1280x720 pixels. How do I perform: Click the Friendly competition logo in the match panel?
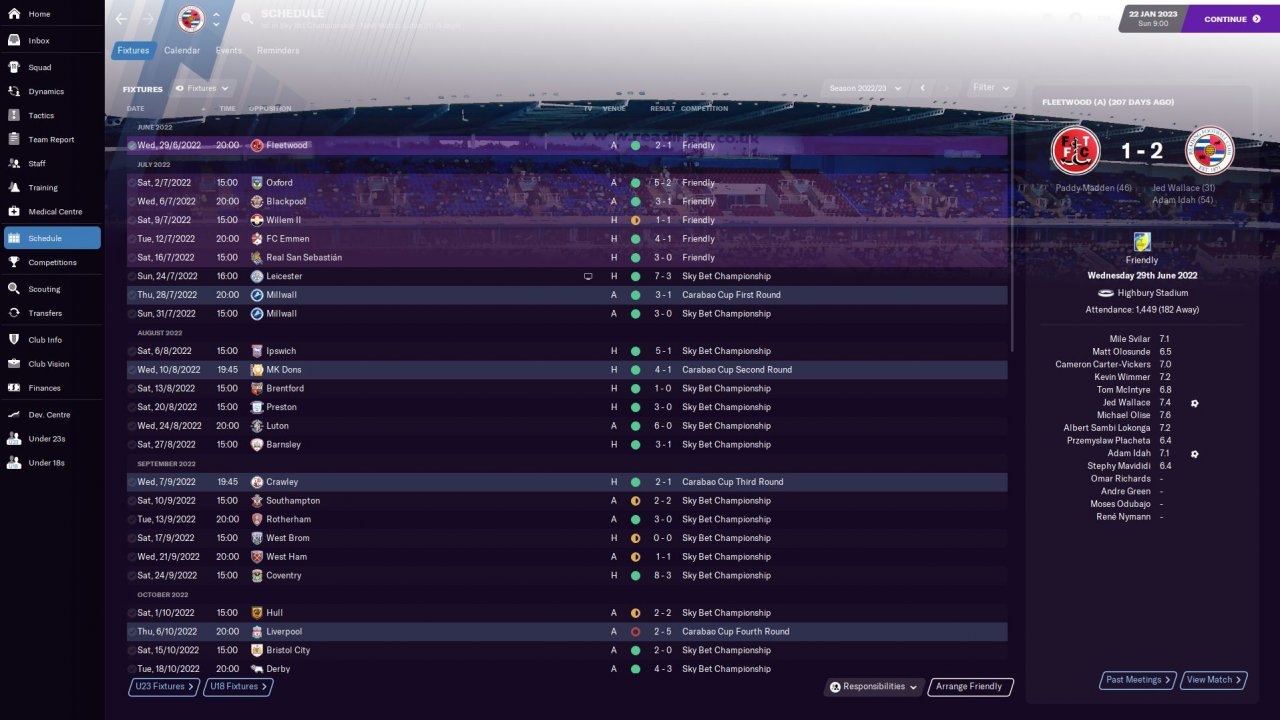coord(1142,242)
